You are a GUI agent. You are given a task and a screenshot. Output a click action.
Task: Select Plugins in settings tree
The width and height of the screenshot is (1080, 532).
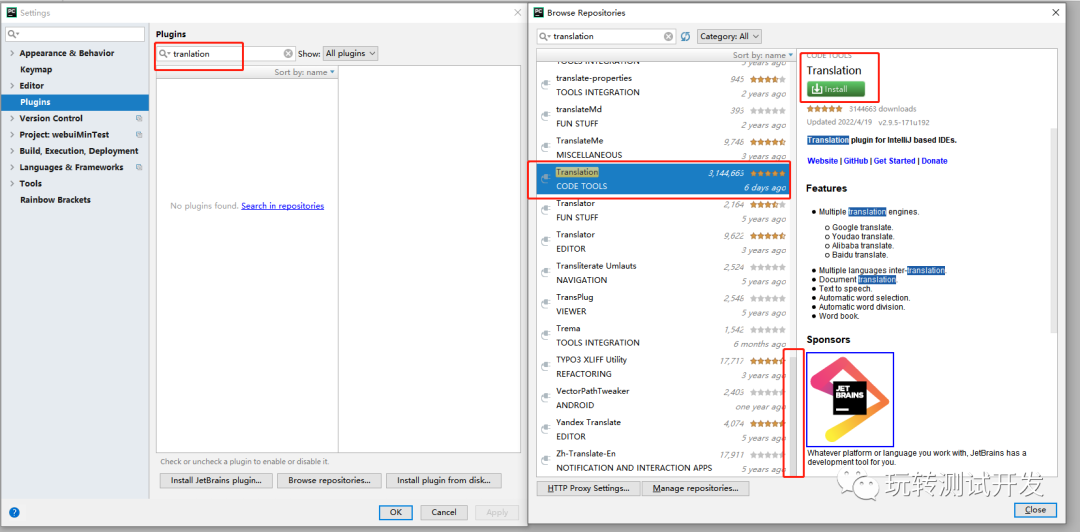[x=74, y=102]
